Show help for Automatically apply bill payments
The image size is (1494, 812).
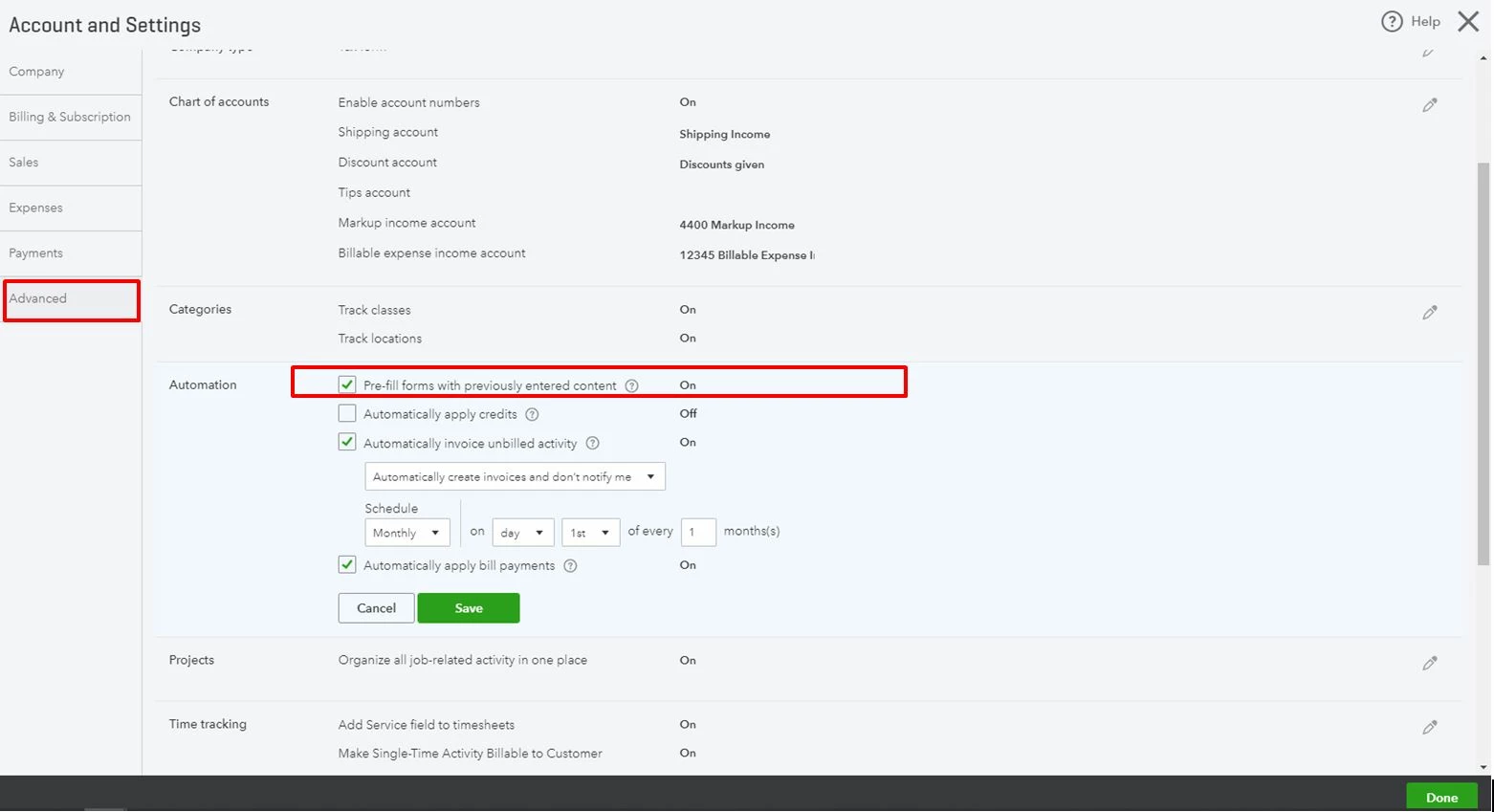point(570,566)
